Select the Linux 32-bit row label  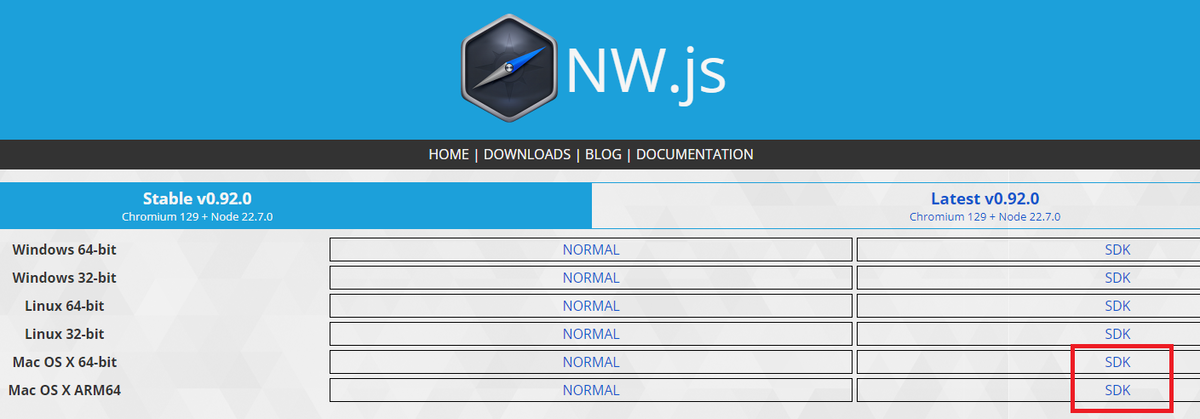(64, 333)
